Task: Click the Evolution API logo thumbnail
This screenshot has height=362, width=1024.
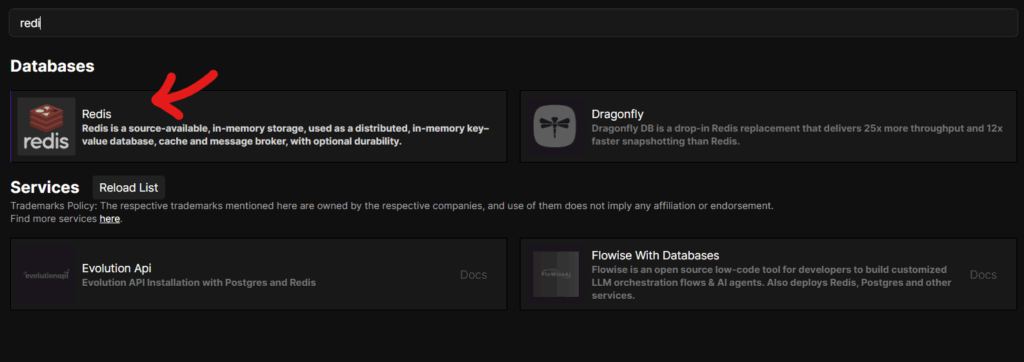Action: (x=46, y=274)
